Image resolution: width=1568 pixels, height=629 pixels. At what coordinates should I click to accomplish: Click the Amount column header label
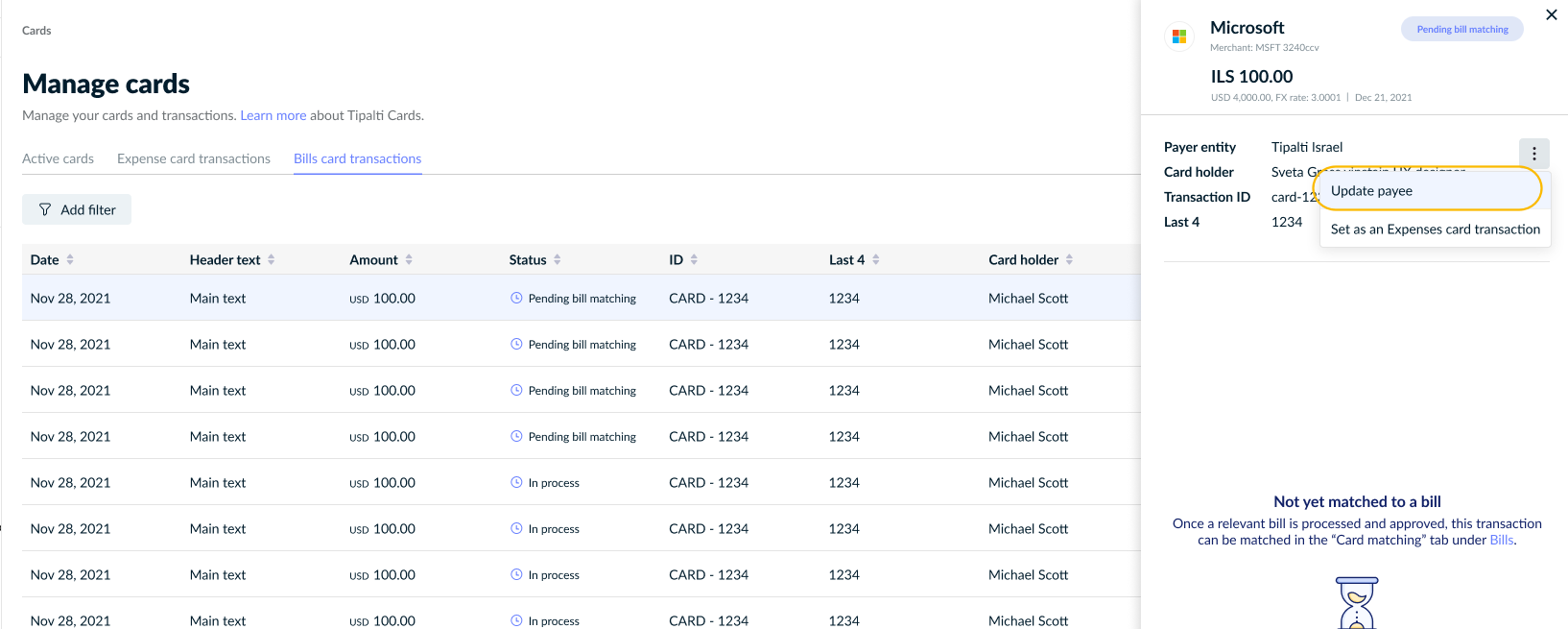(373, 259)
